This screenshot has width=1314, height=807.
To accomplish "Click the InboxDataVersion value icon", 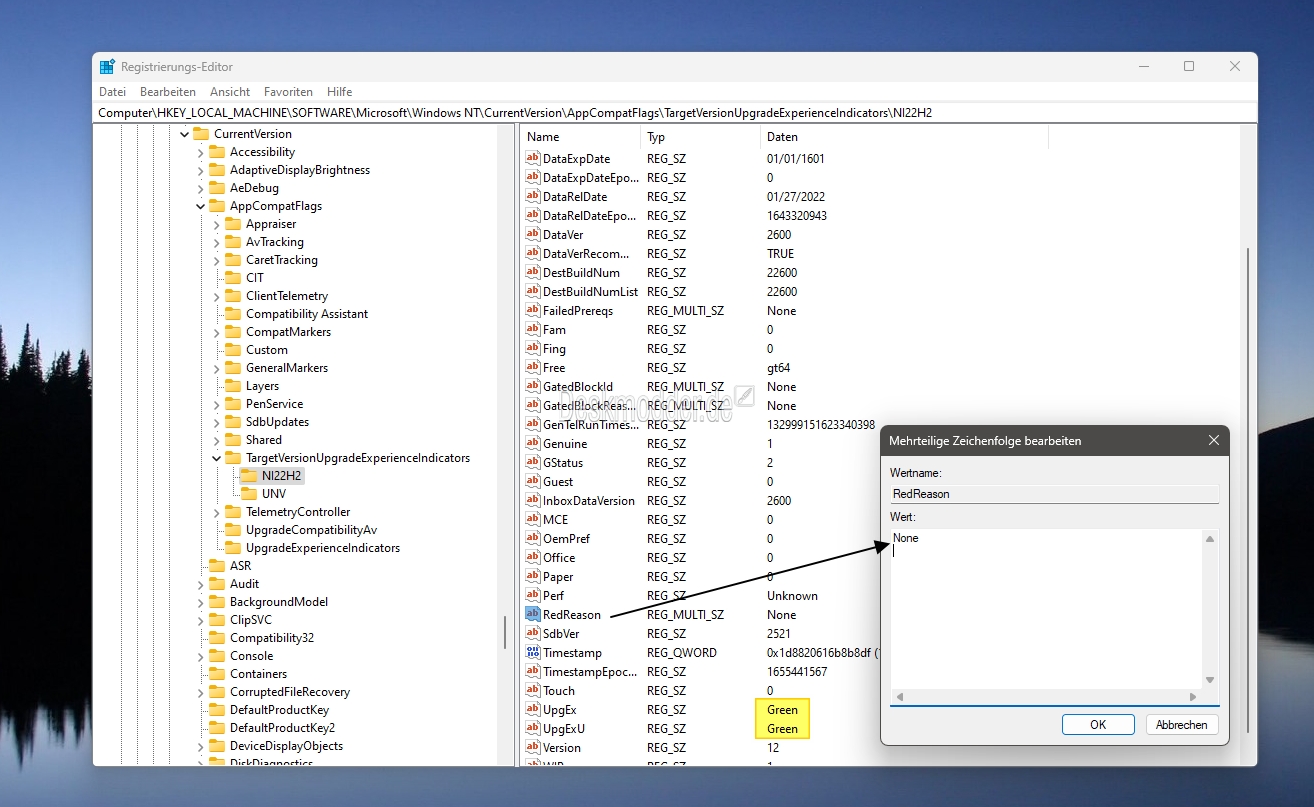I will click(532, 500).
